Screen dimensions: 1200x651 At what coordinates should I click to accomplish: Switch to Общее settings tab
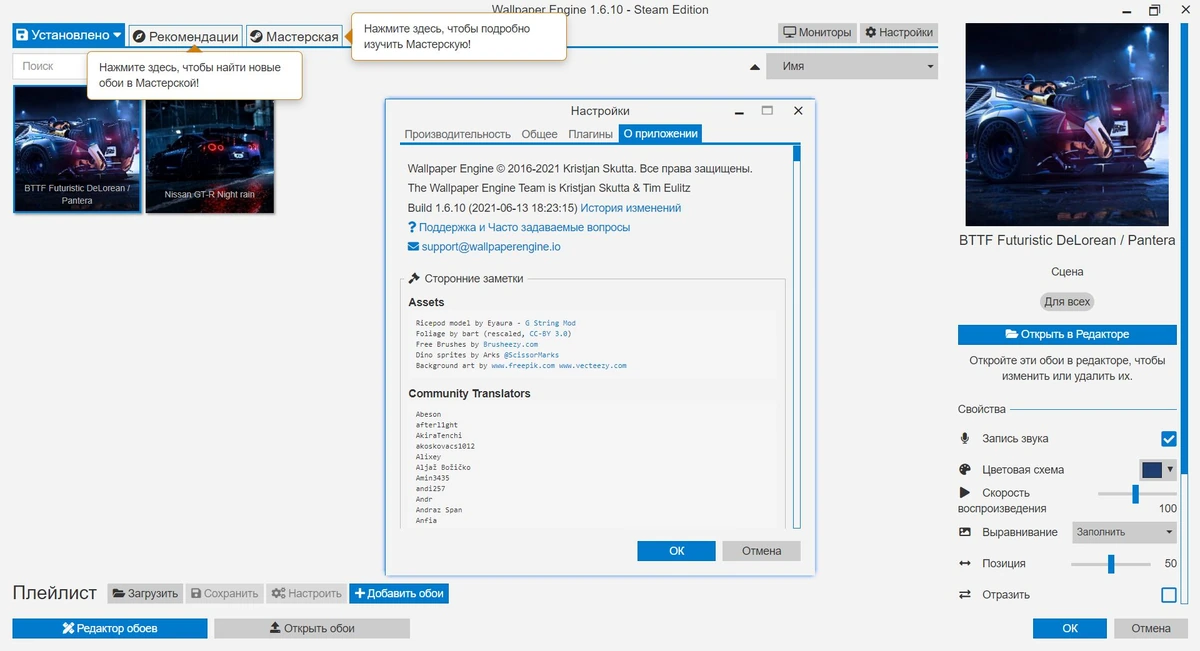tap(539, 134)
